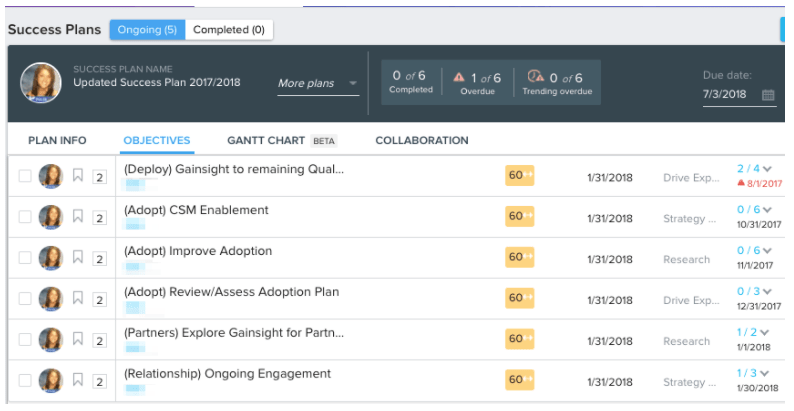
Task: Click bookmark icon on Review/Assess Adoption Plan row
Action: pos(78,298)
